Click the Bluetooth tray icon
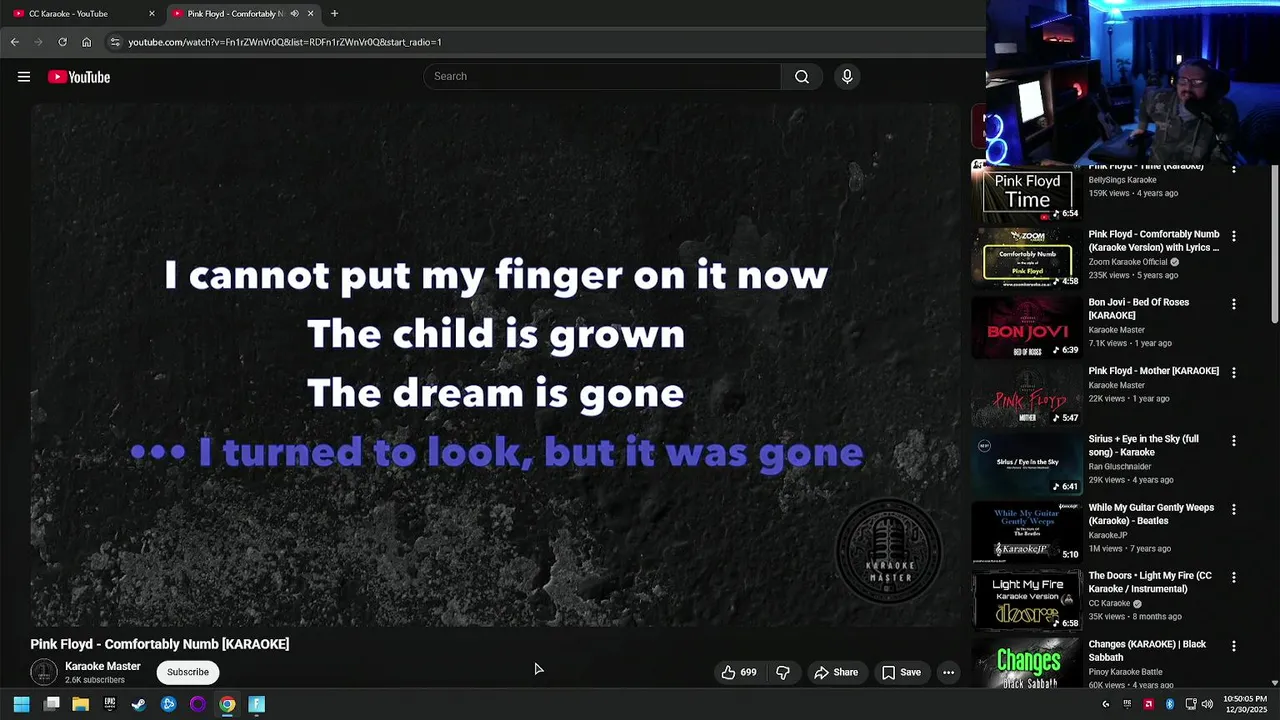This screenshot has height=720, width=1280. pyautogui.click(x=1169, y=704)
